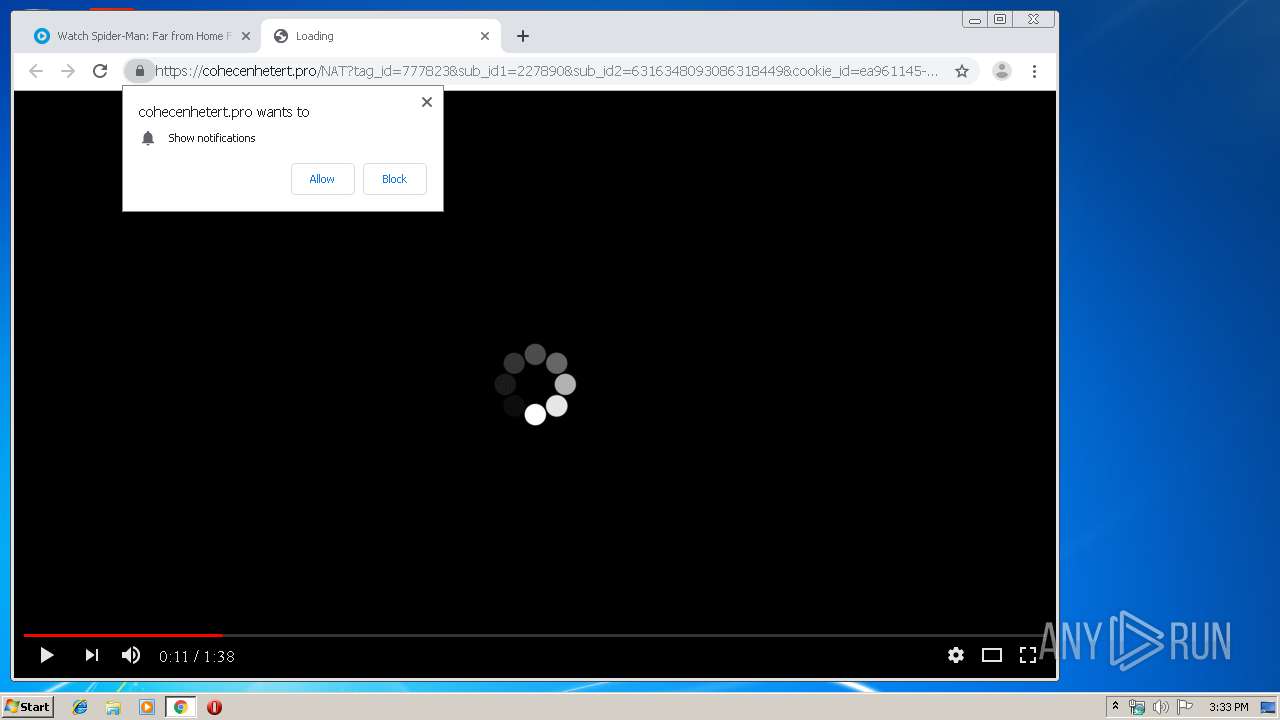Open Action Center flag icon
Viewport: 1280px width, 720px height.
[x=1185, y=707]
